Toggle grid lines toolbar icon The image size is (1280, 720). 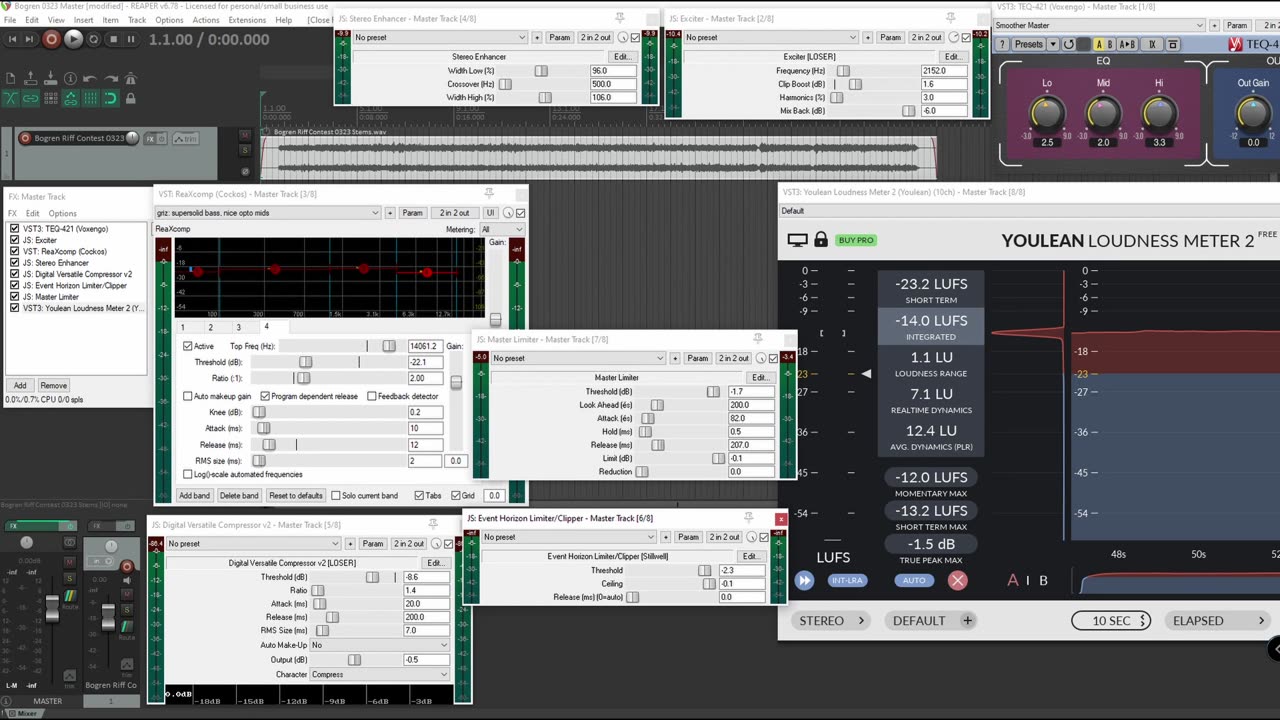tap(89, 98)
